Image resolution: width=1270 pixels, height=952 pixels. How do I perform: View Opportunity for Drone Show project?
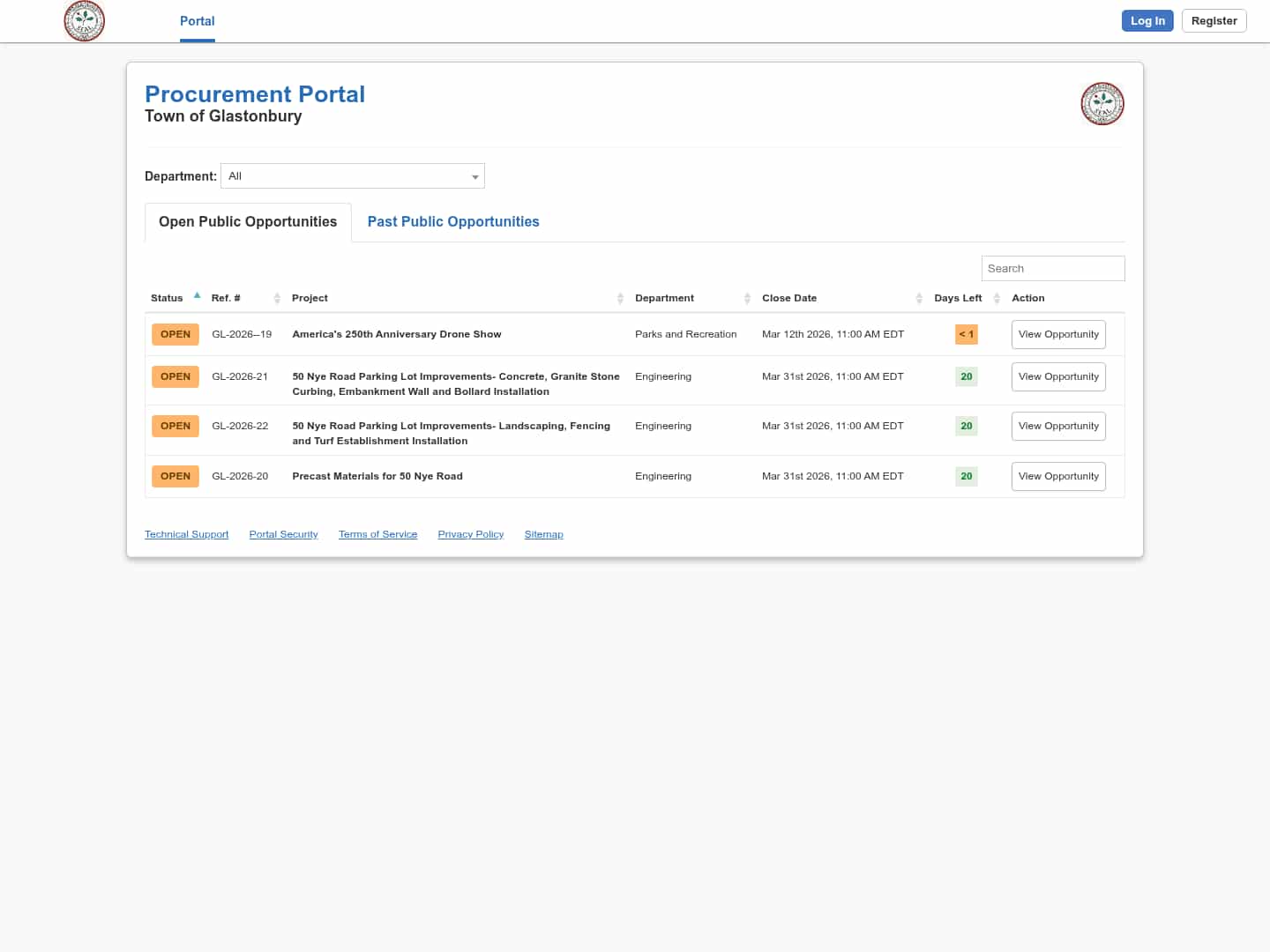click(1058, 335)
